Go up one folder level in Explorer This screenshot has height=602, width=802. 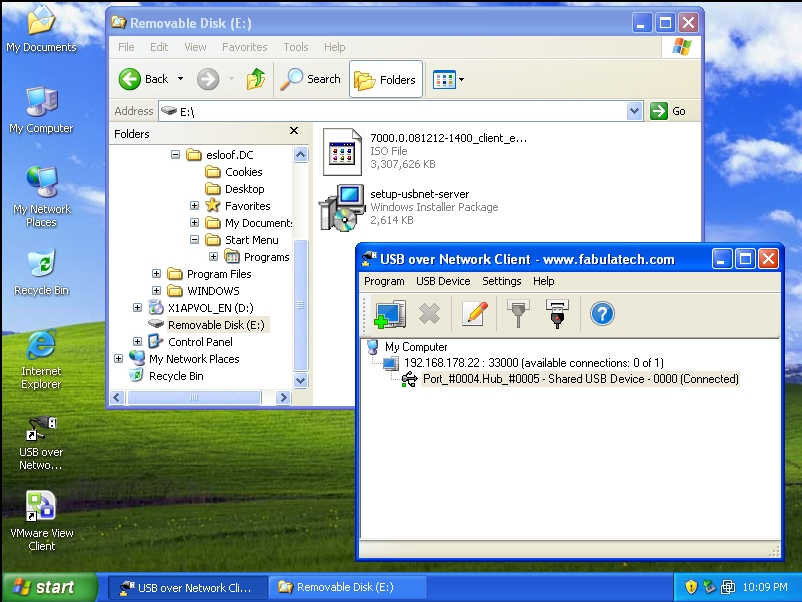tap(255, 79)
